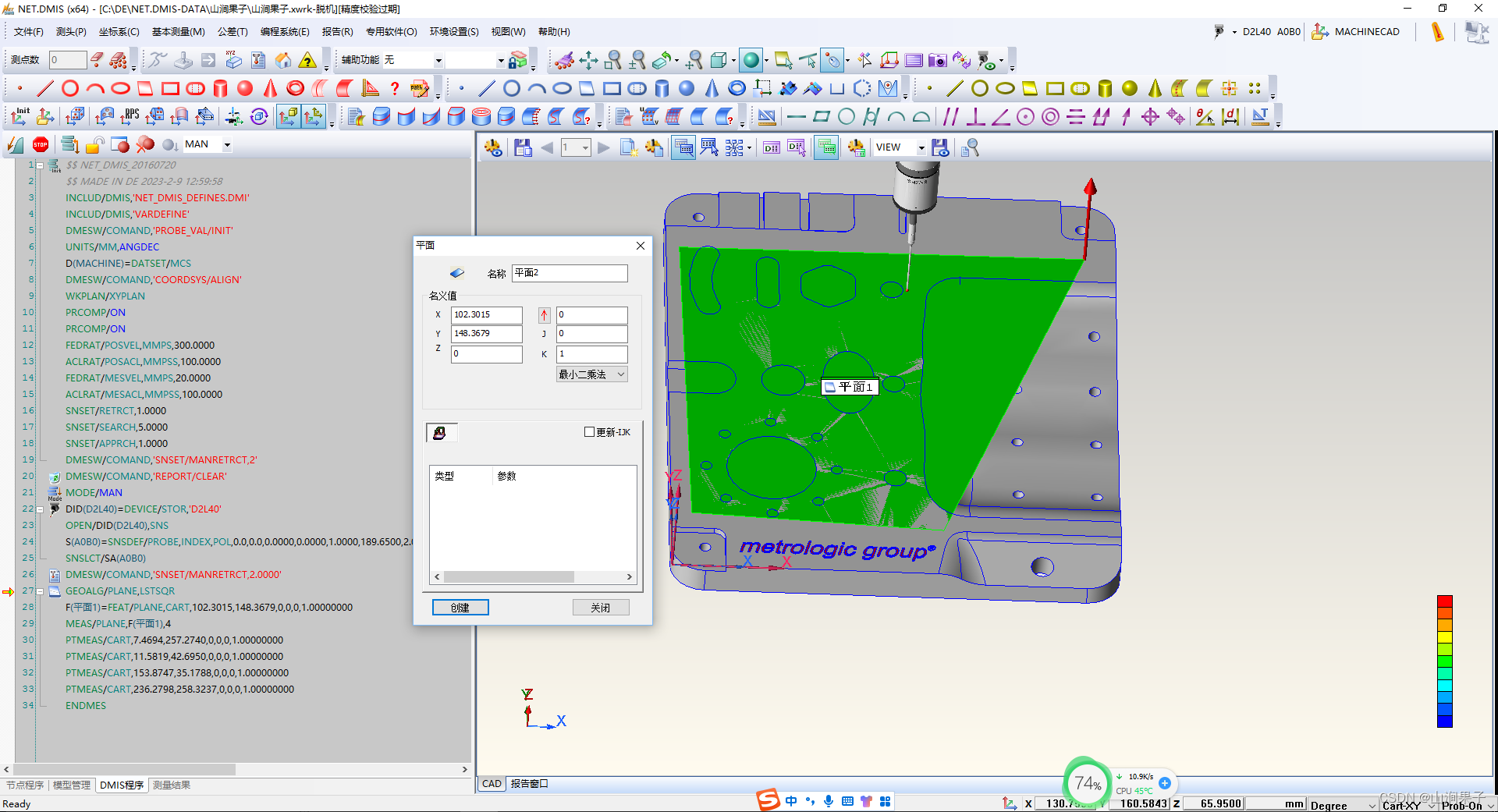This screenshot has width=1498, height=812.
Task: Click the red arrow vector direction button
Action: click(x=544, y=315)
